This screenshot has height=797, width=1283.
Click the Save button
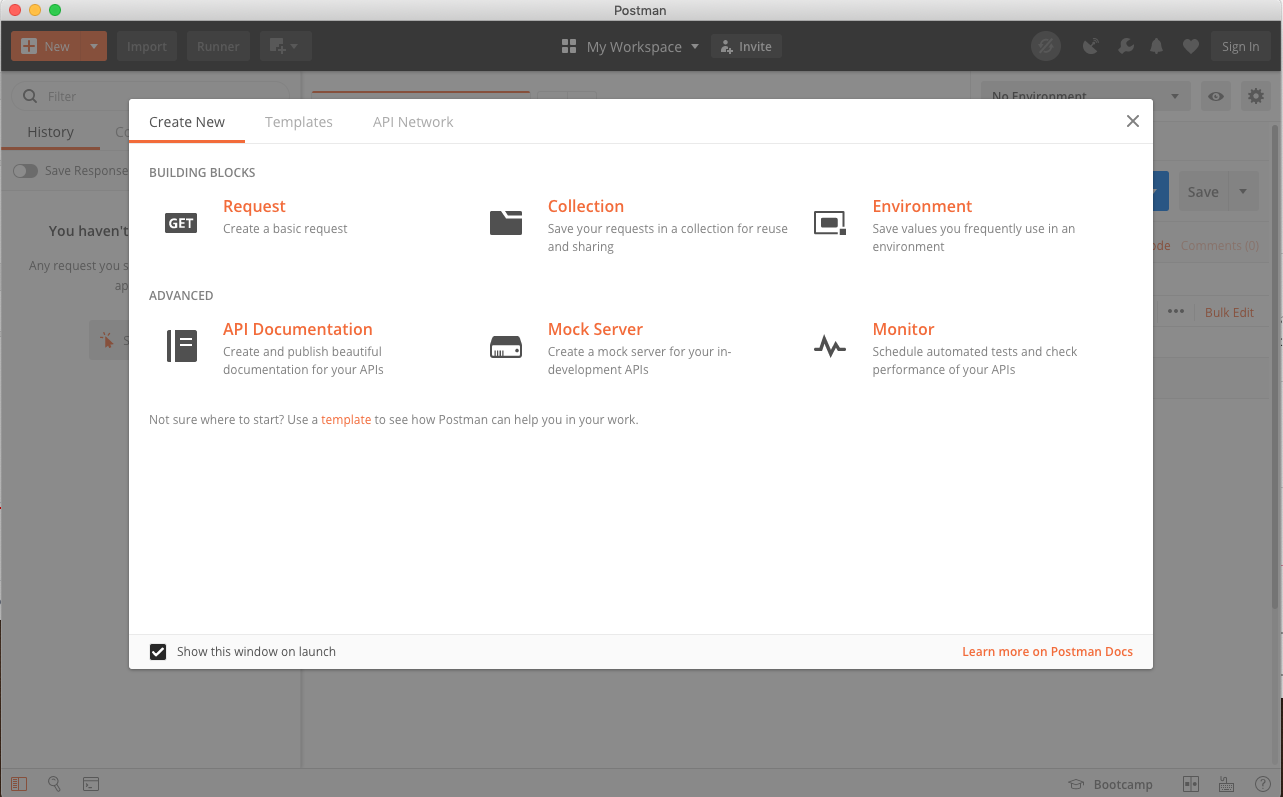[x=1203, y=191]
